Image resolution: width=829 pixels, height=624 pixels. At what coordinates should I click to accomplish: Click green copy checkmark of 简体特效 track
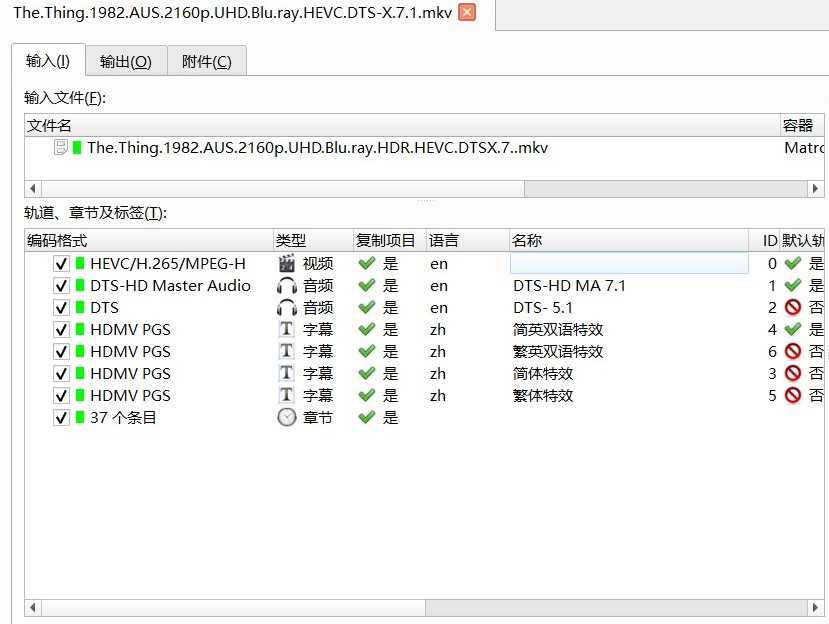point(366,374)
